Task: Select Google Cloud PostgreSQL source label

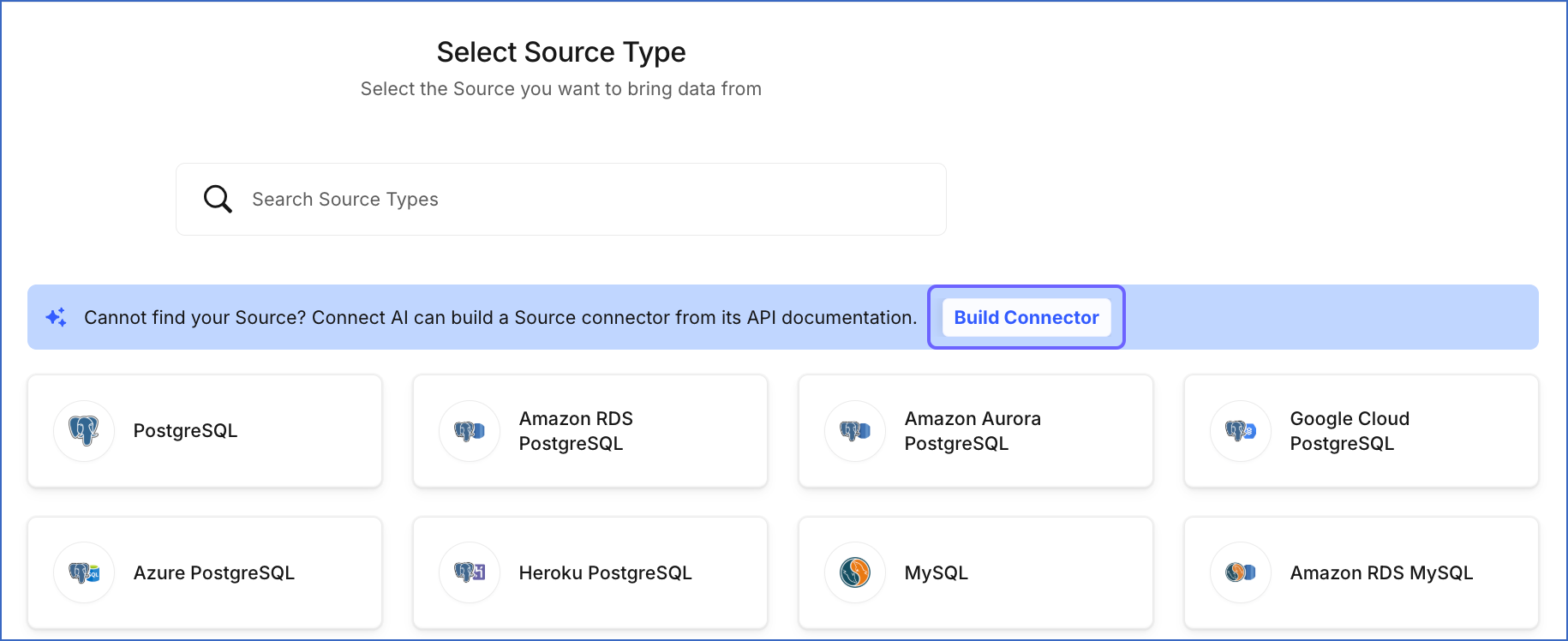Action: (1350, 431)
